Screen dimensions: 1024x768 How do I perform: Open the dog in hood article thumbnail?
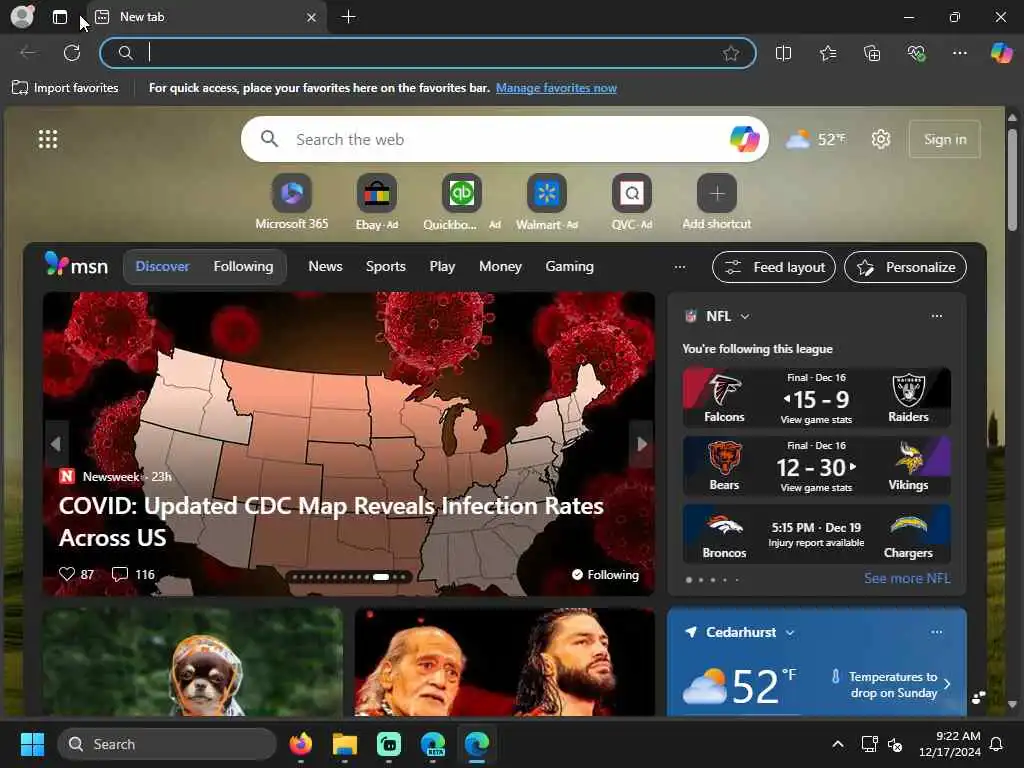pos(193,662)
